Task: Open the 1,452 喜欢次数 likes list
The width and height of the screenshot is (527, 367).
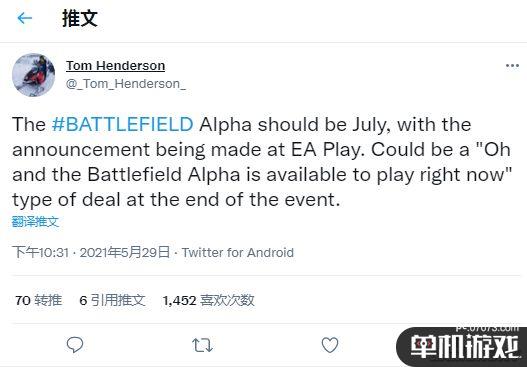Action: (208, 300)
